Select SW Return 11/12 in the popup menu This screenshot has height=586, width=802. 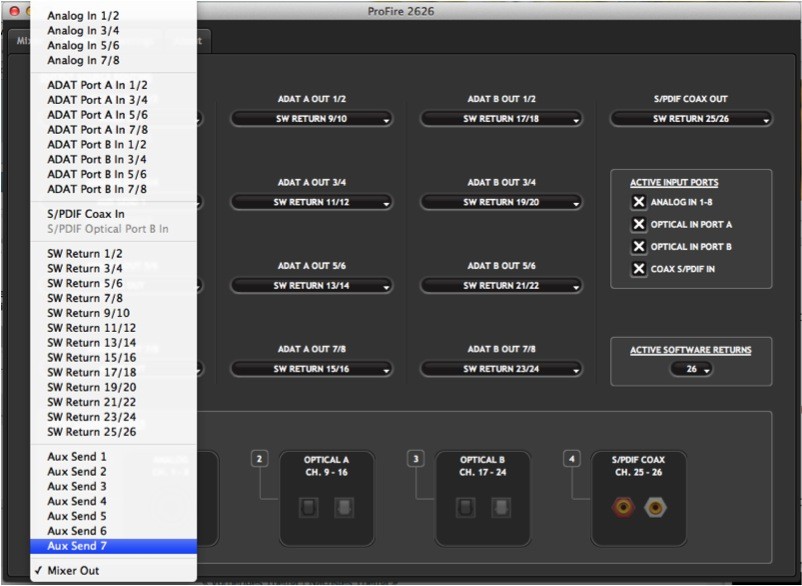pyautogui.click(x=114, y=328)
